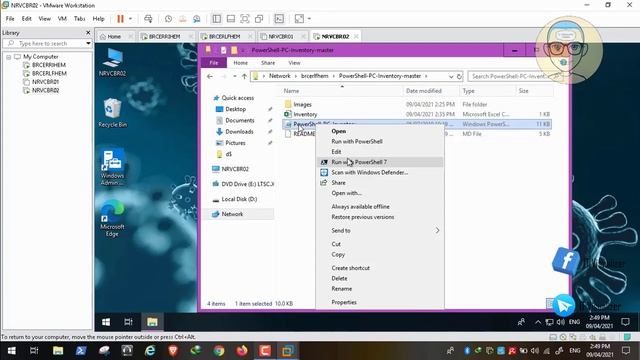This screenshot has width=640, height=360.
Task: Open PowerShell from the host taskbar
Action: pos(81,351)
